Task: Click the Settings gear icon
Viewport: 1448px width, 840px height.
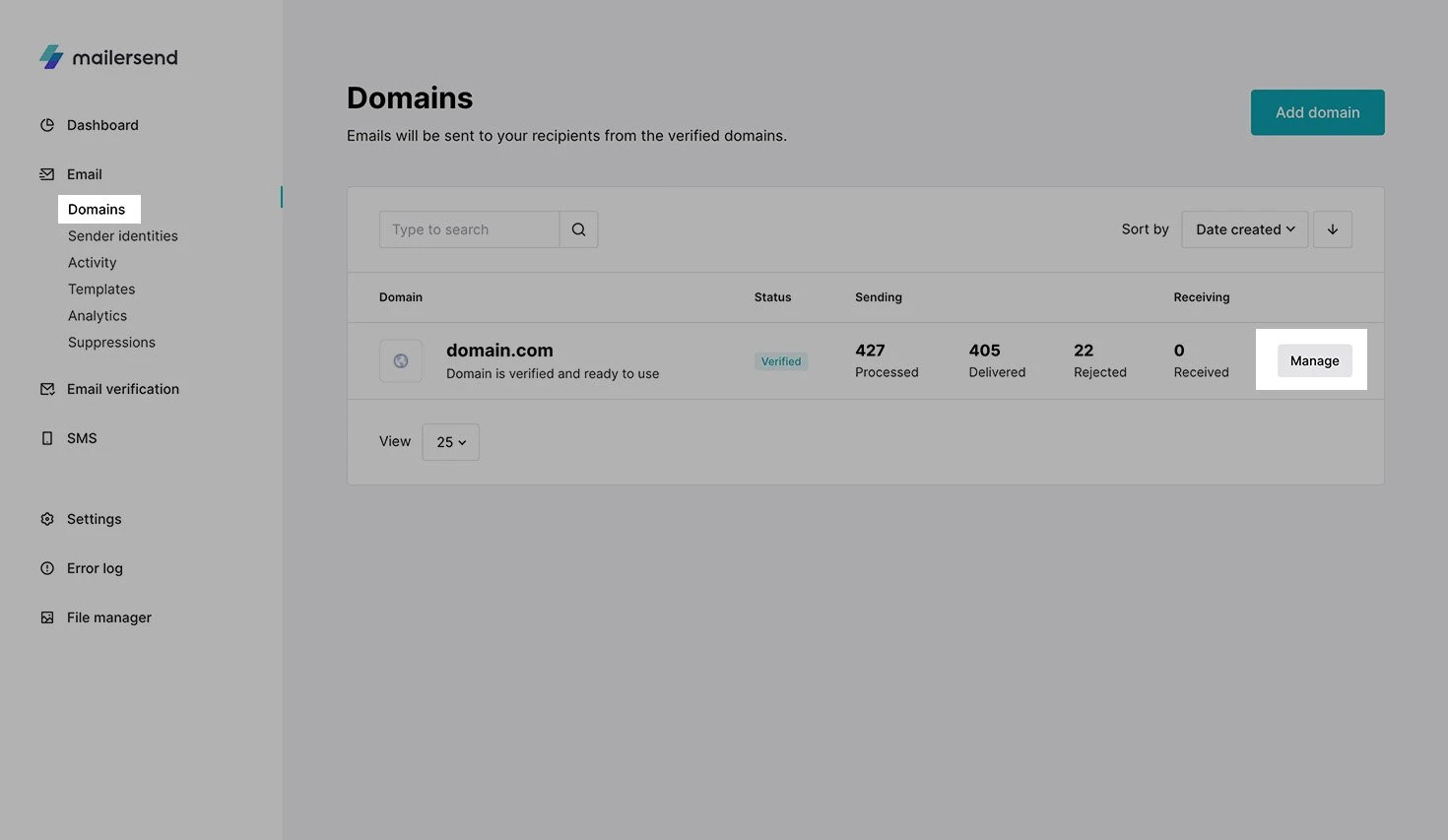Action: pyautogui.click(x=47, y=519)
